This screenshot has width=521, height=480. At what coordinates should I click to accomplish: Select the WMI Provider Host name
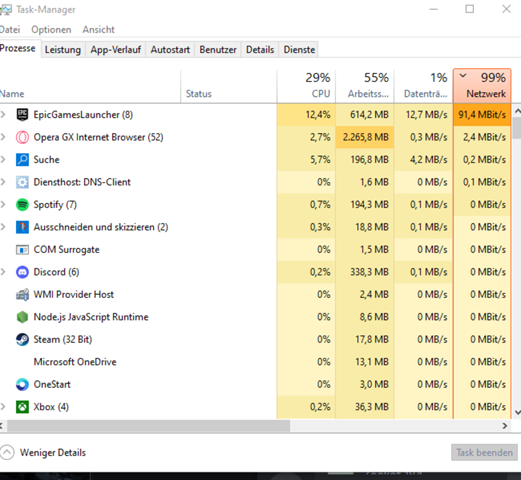tap(74, 295)
